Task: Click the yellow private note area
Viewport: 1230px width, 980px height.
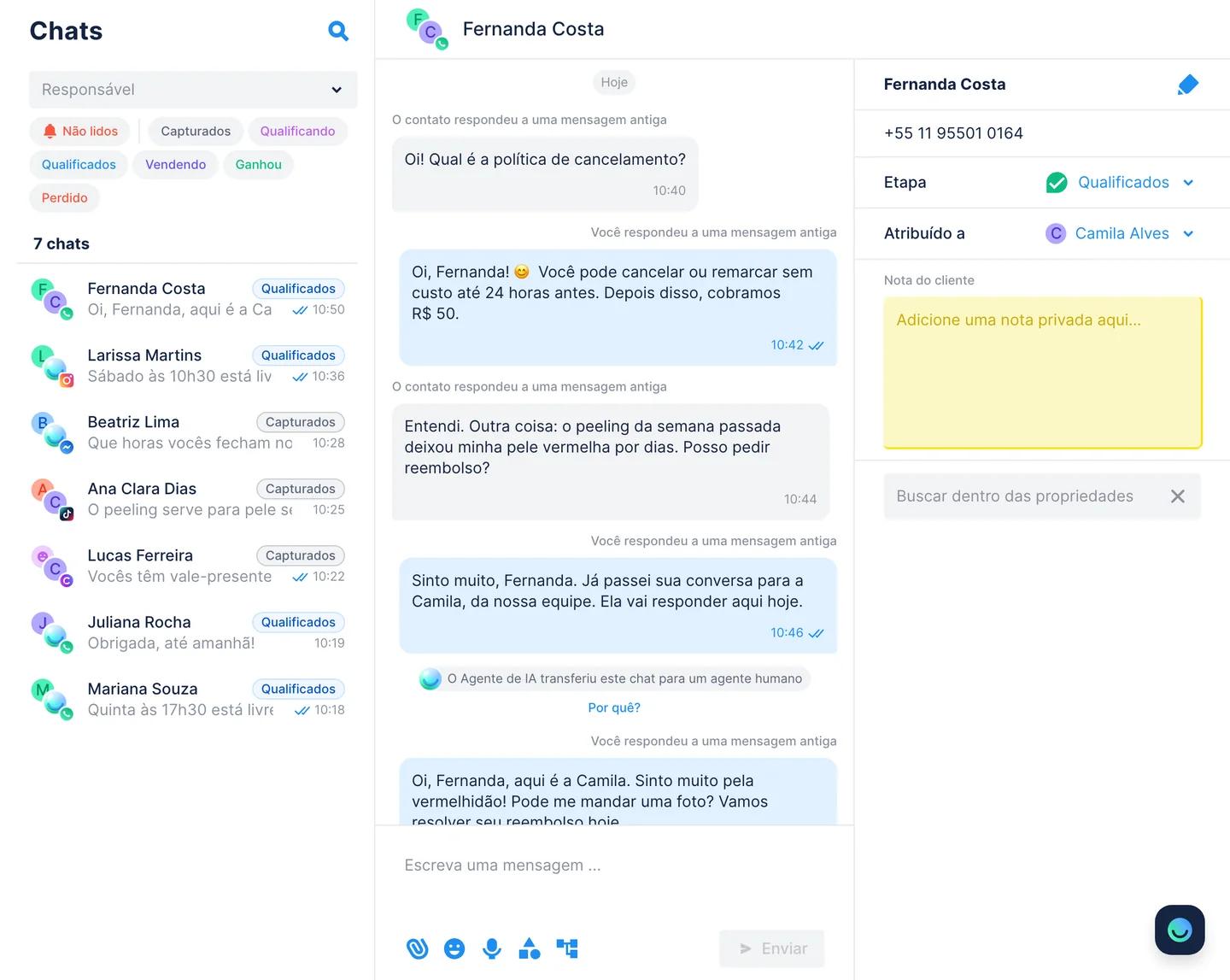Action: 1043,373
